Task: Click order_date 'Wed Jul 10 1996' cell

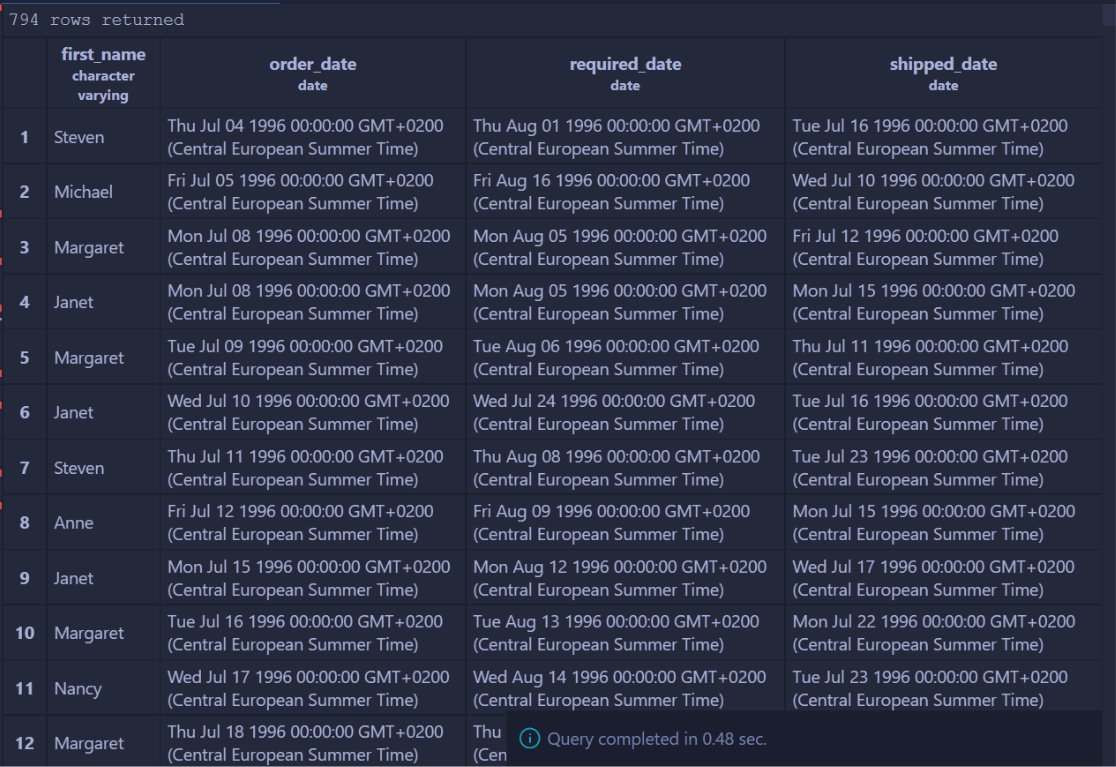Action: (312, 412)
